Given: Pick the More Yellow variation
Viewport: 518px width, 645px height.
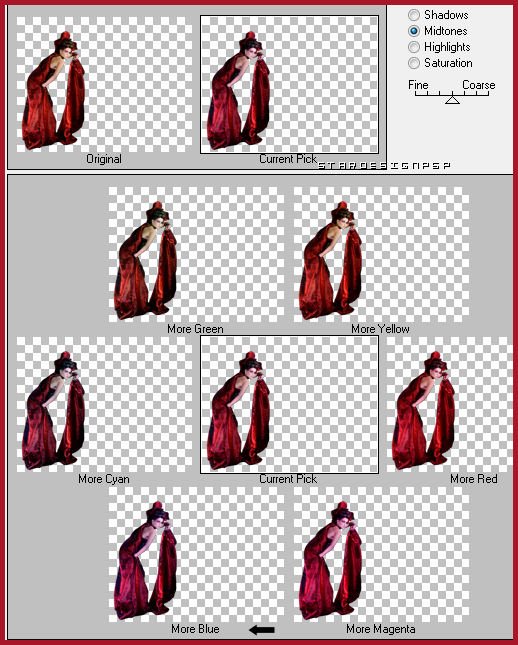Looking at the screenshot, I should (381, 254).
